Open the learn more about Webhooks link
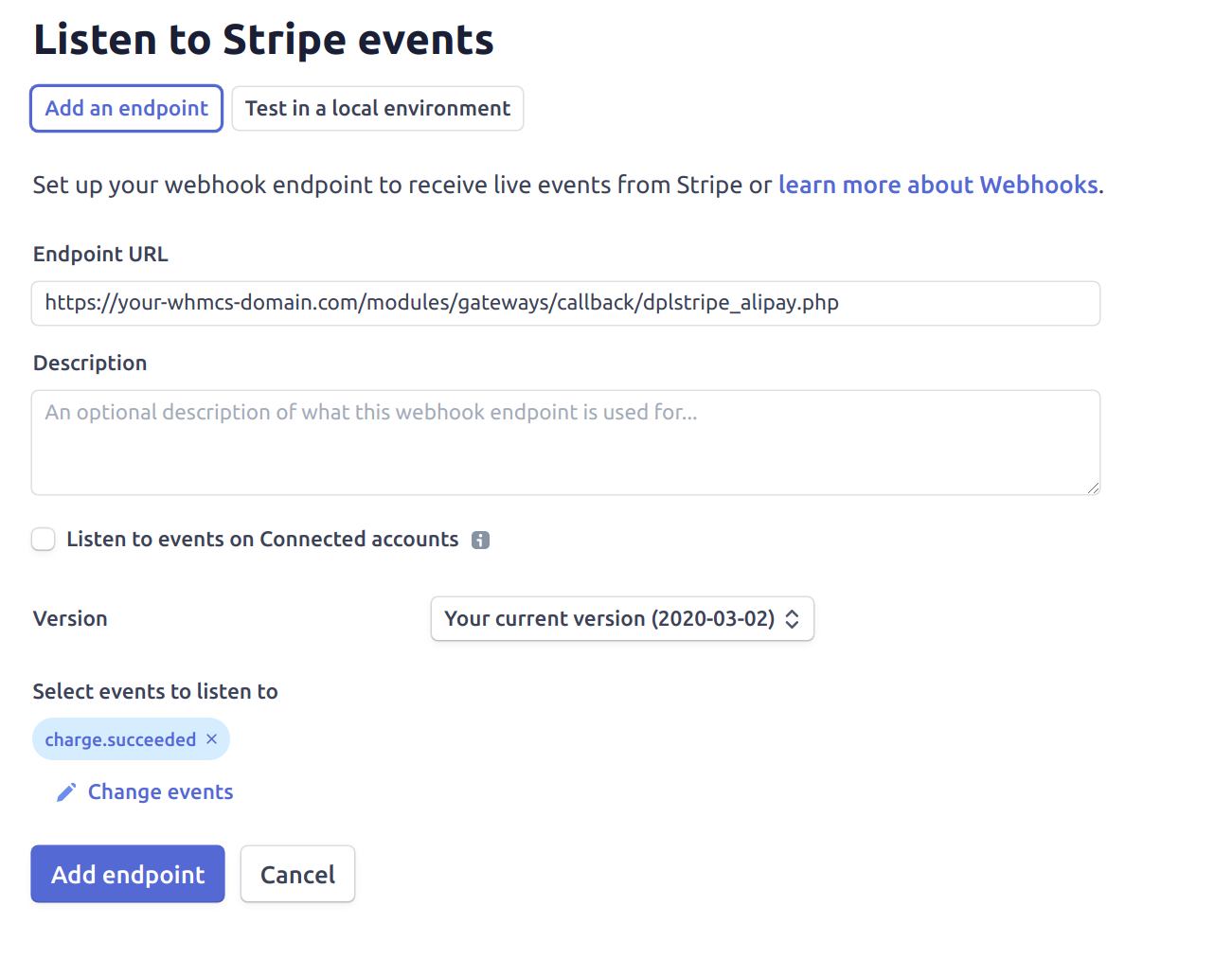Viewport: 1232px width, 977px height. (938, 185)
